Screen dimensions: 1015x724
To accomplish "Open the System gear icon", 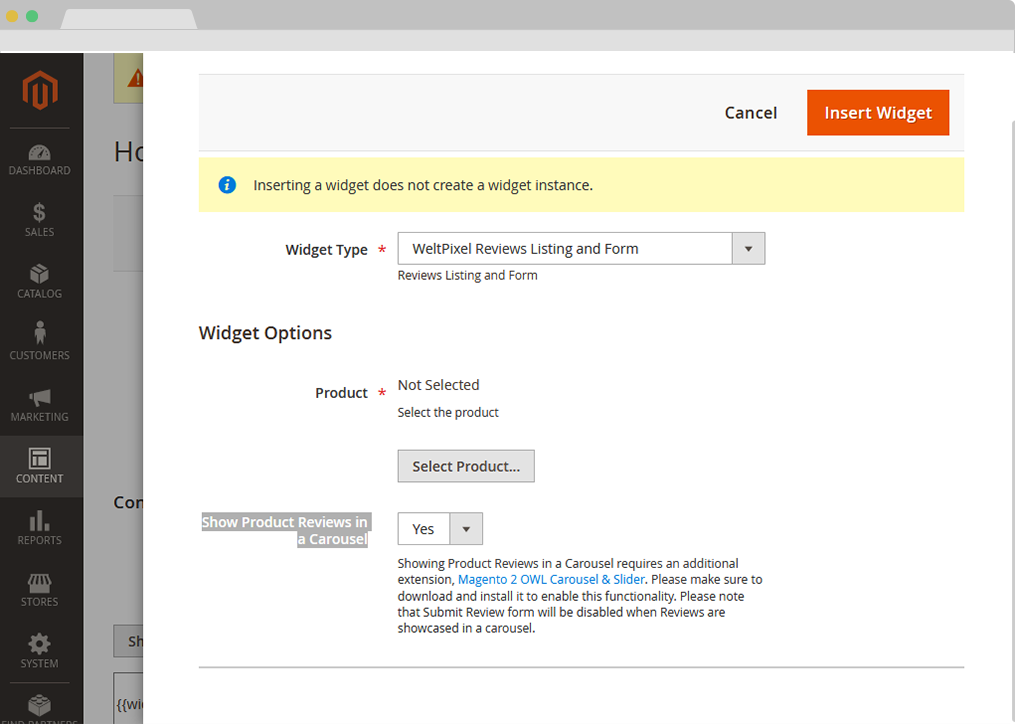I will 40,644.
